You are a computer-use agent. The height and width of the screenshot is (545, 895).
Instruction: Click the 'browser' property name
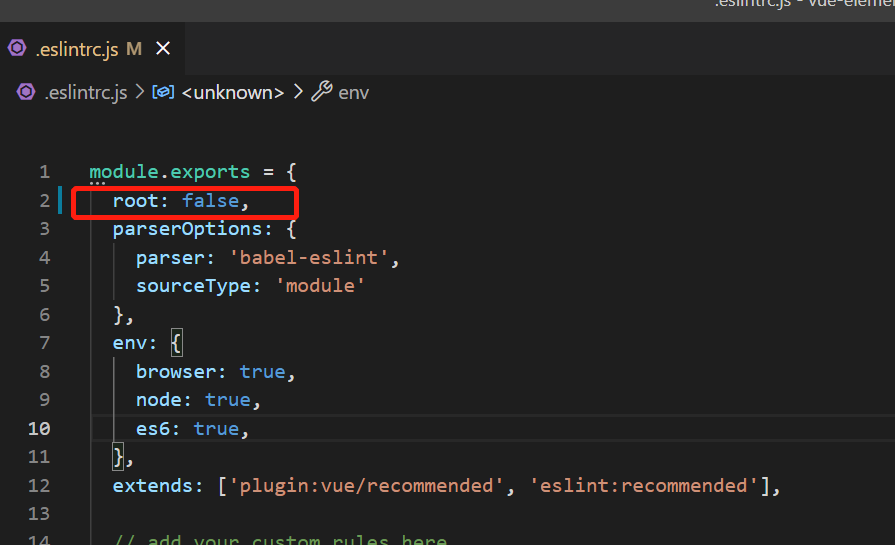click(x=176, y=372)
